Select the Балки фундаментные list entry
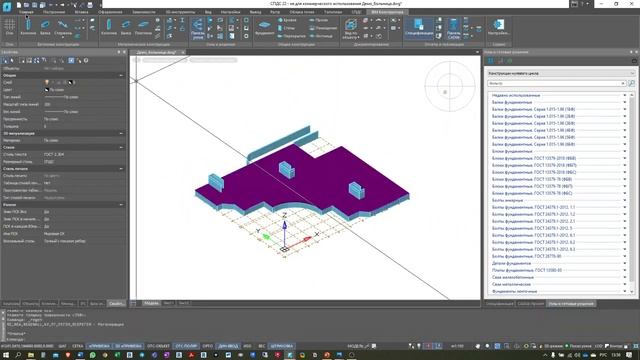 tap(512, 102)
